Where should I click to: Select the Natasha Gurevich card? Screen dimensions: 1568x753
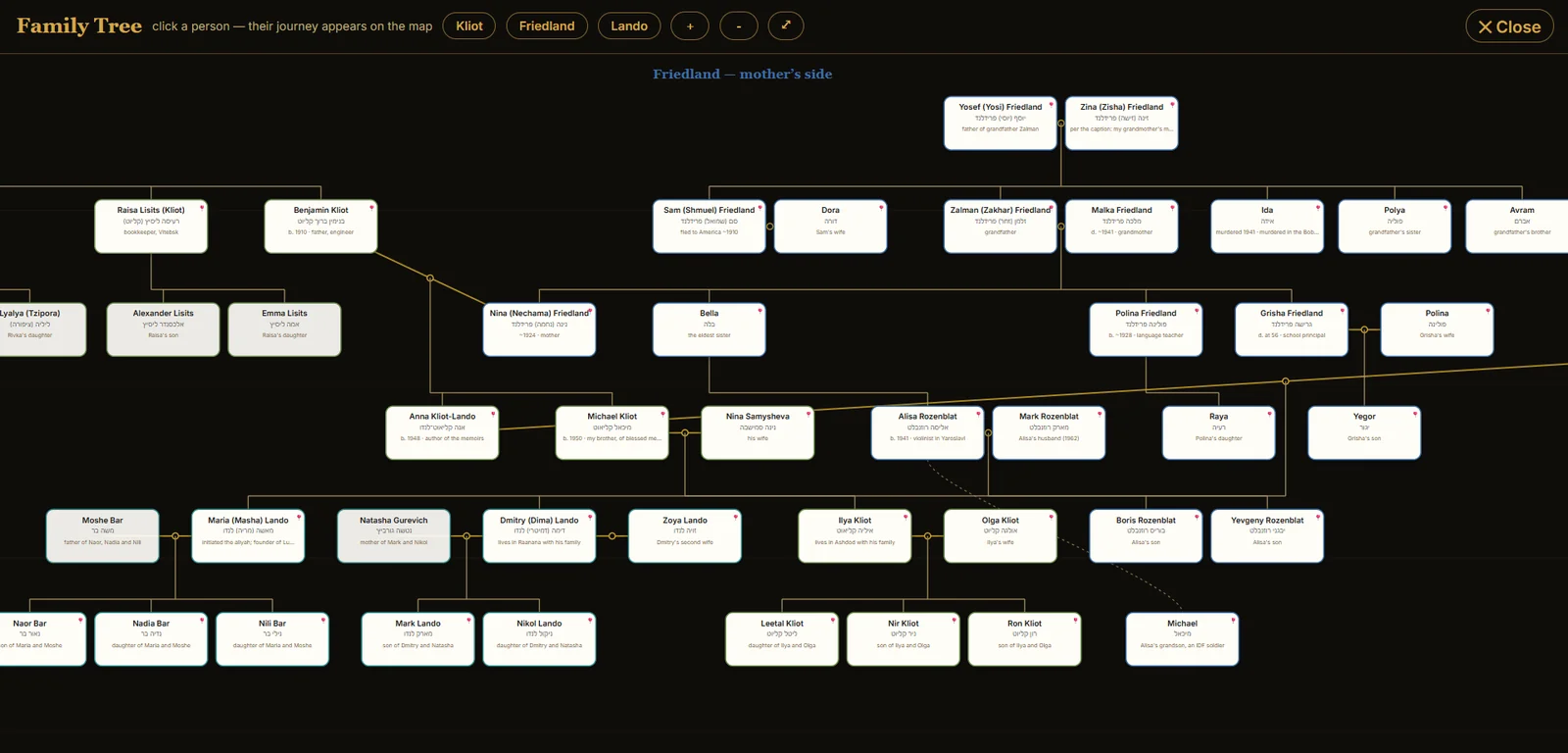pos(394,536)
